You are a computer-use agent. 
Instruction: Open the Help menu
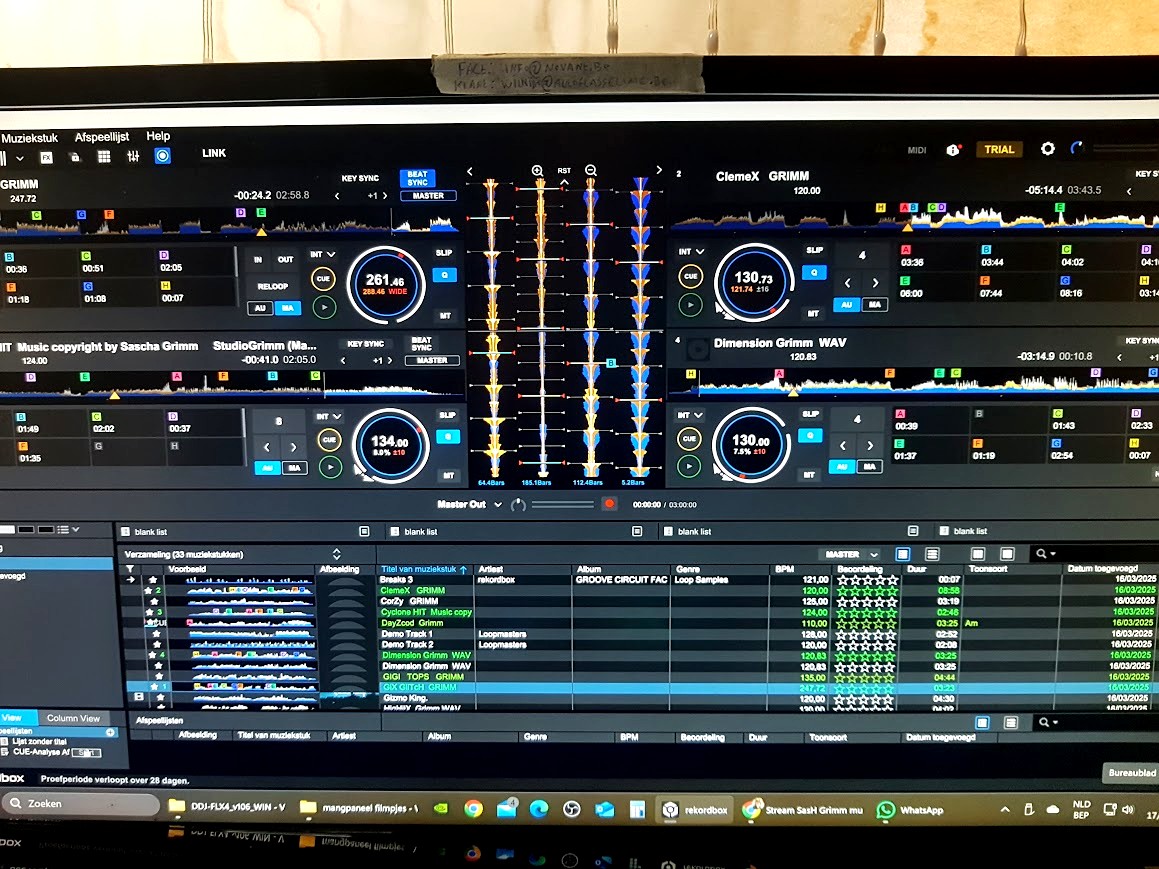click(158, 136)
